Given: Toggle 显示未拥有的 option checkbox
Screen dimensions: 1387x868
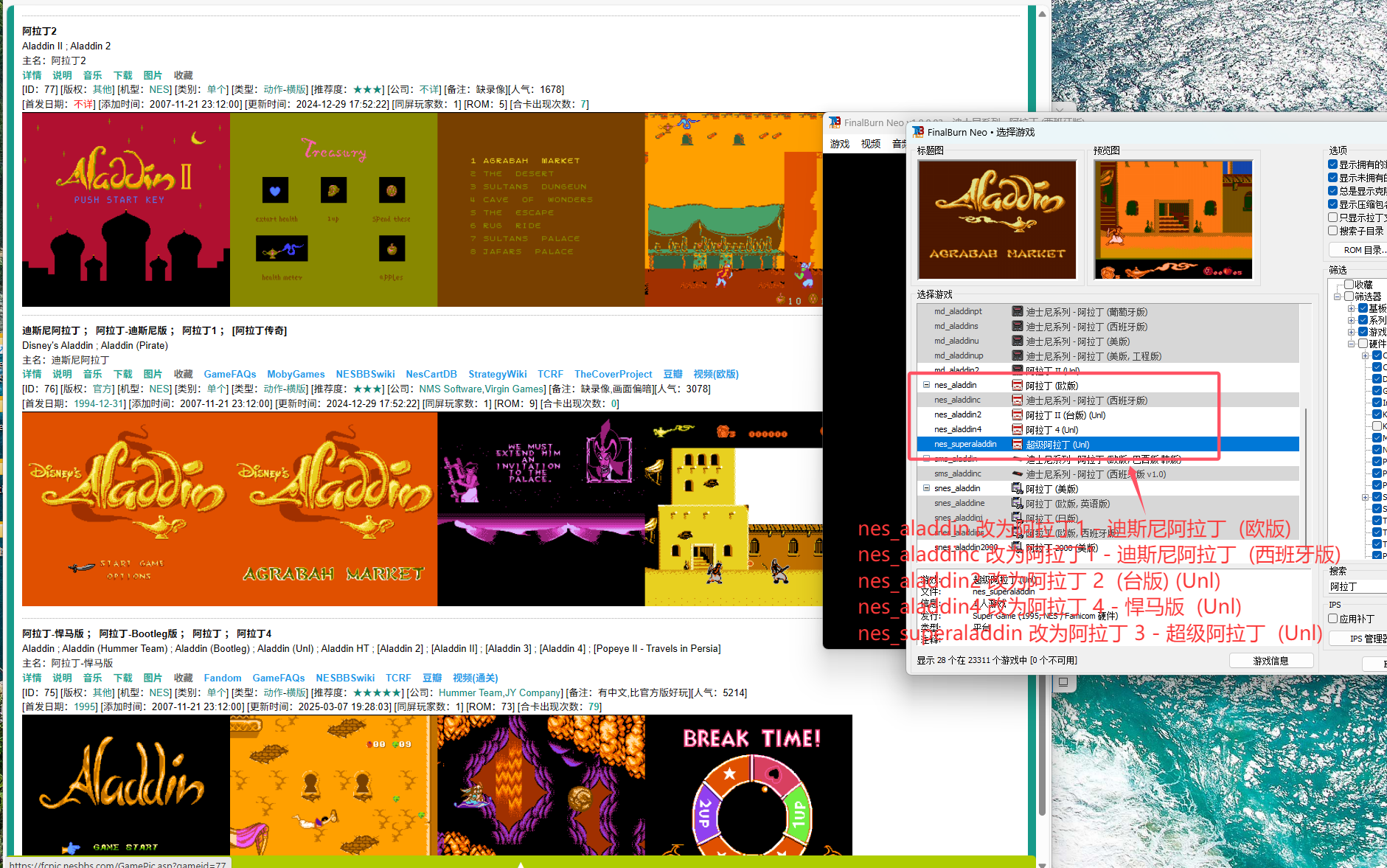Looking at the screenshot, I should [x=1333, y=178].
